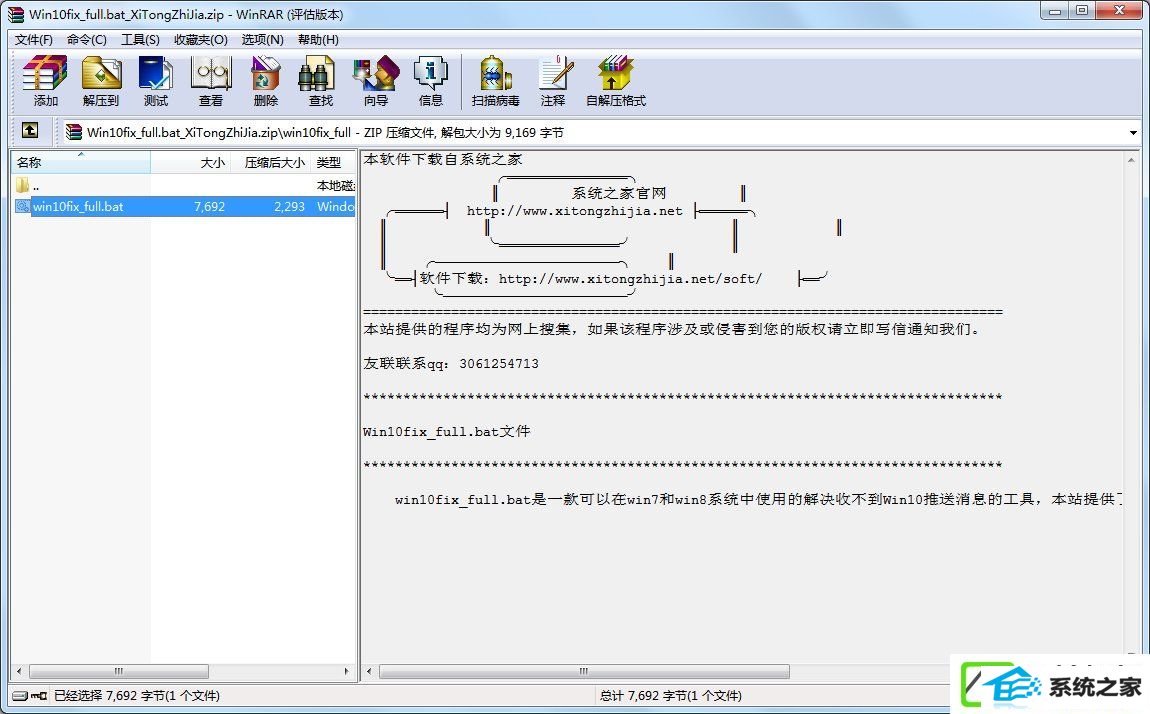Click 已经选择 7,692 字节 status text

tap(136, 696)
